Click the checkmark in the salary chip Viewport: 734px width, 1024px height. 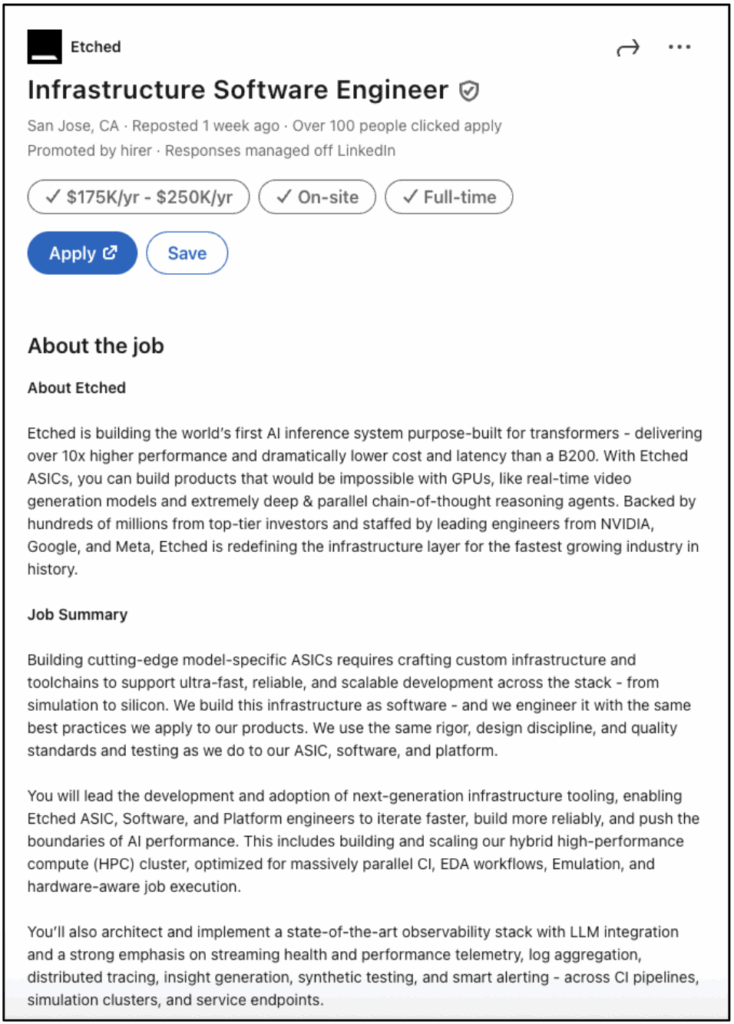[53, 197]
